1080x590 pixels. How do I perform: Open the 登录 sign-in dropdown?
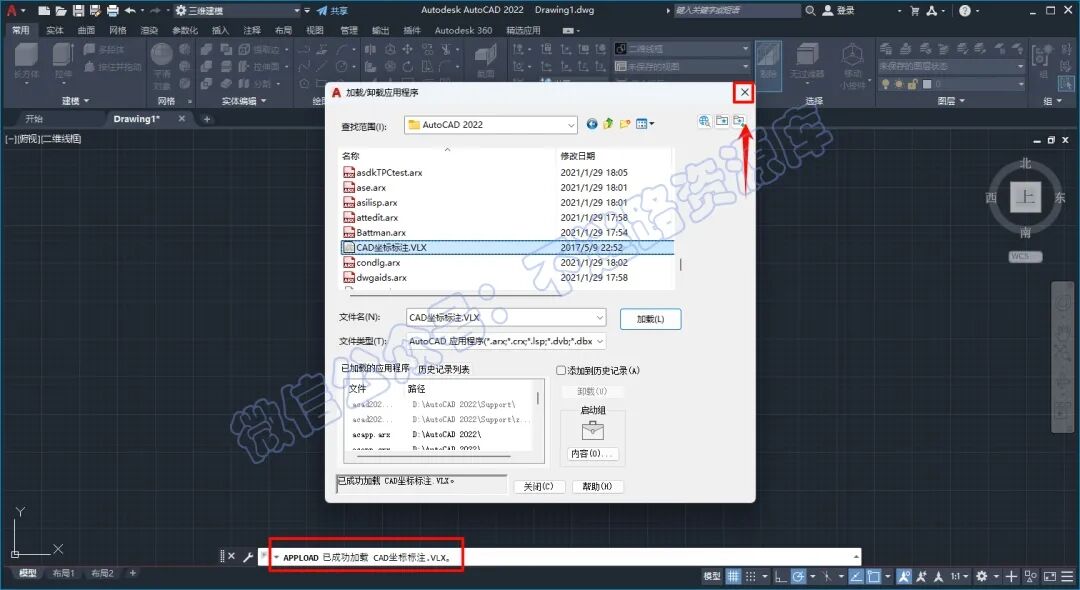point(900,11)
